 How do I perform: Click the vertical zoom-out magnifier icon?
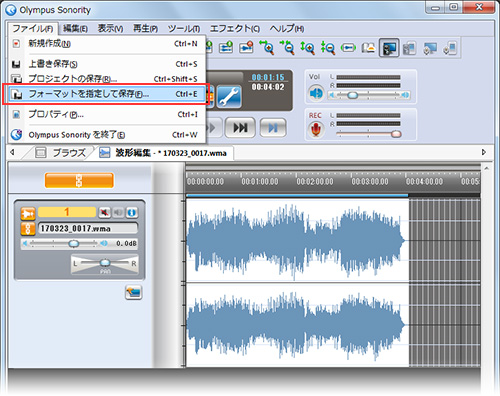[x=328, y=48]
